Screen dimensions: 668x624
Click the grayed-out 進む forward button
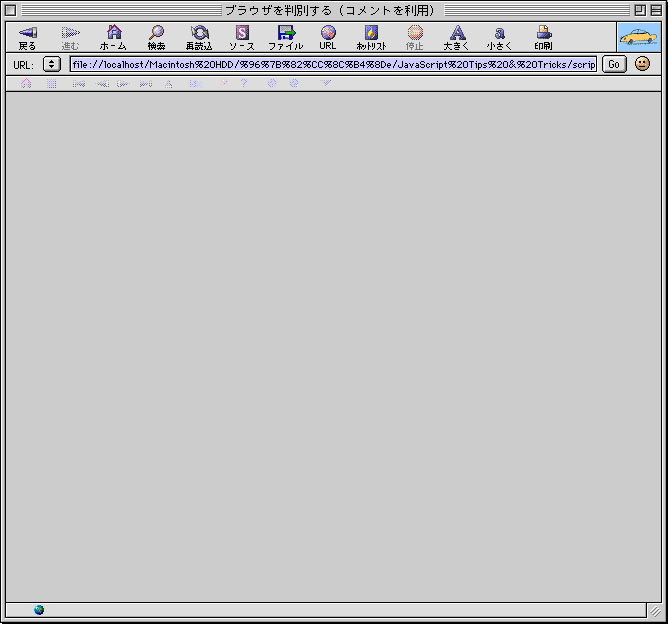tap(70, 37)
